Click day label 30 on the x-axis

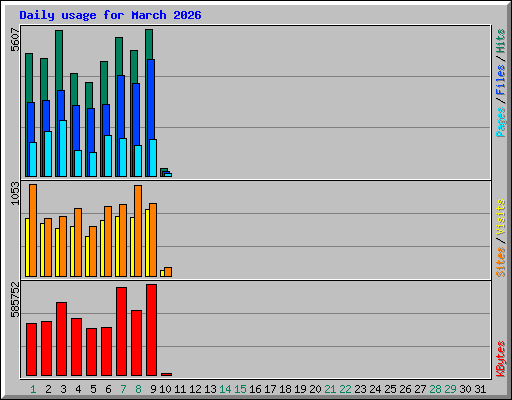click(465, 389)
